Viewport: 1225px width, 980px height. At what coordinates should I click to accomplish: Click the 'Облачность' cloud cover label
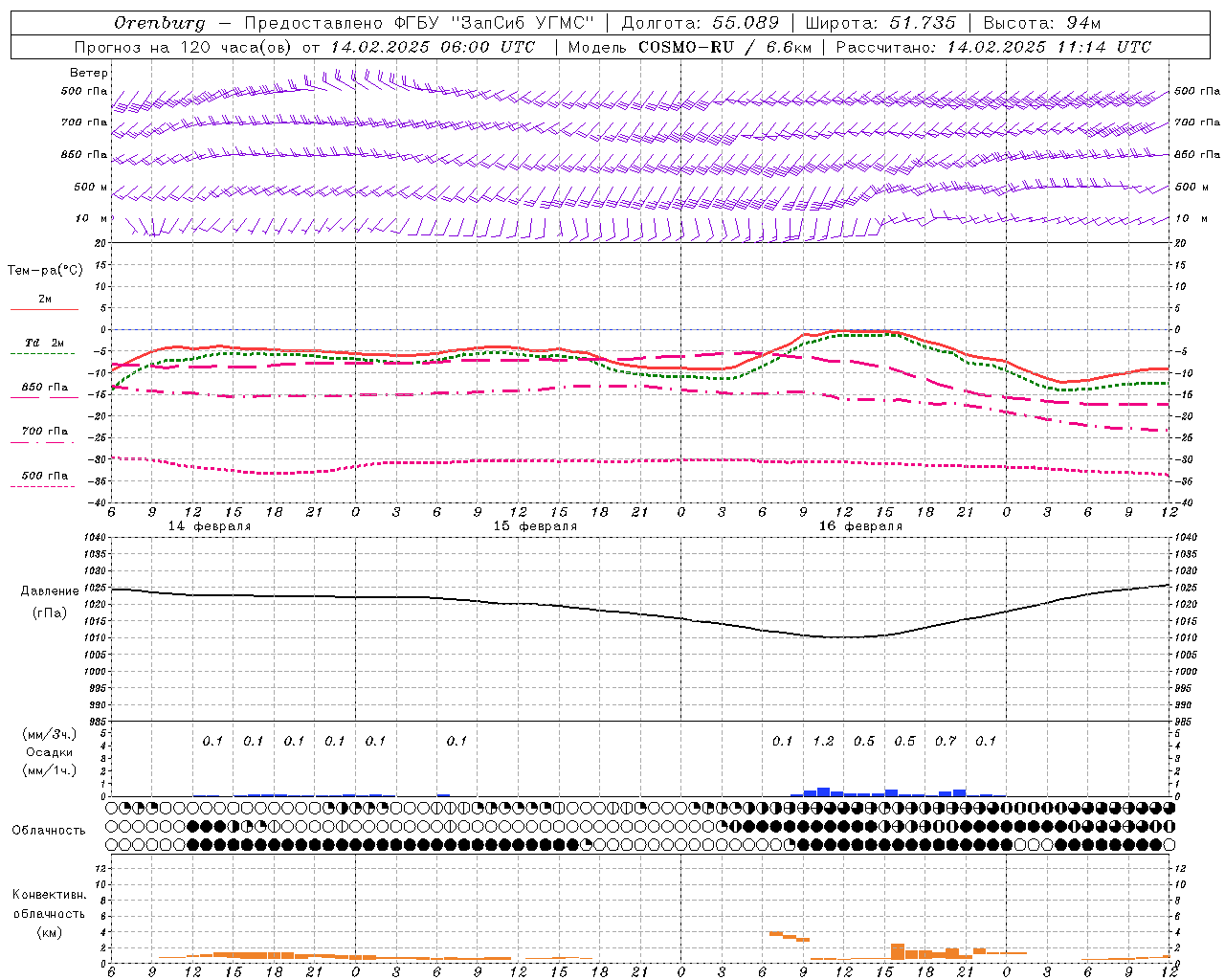[x=49, y=830]
